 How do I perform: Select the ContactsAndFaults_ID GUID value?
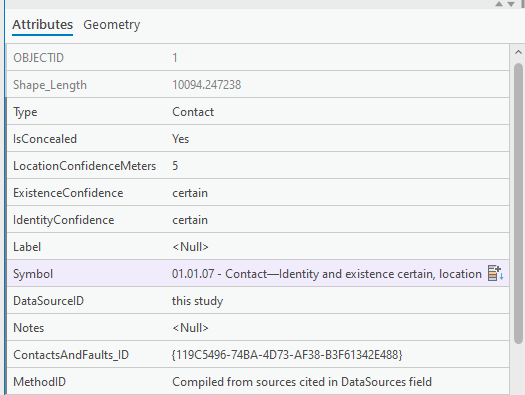(287, 355)
